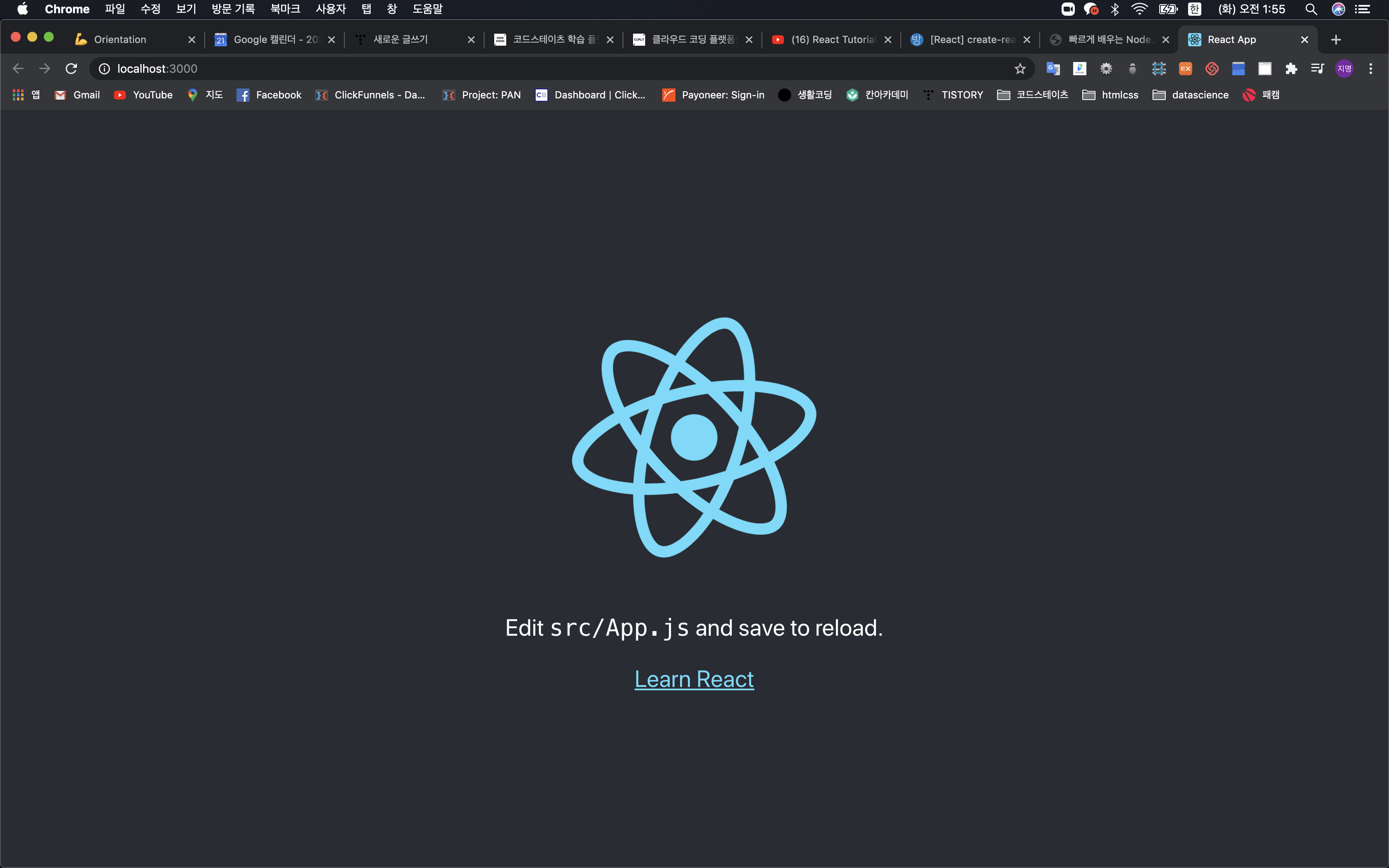Open Payoneer: Sign-in bookmark

(714, 95)
